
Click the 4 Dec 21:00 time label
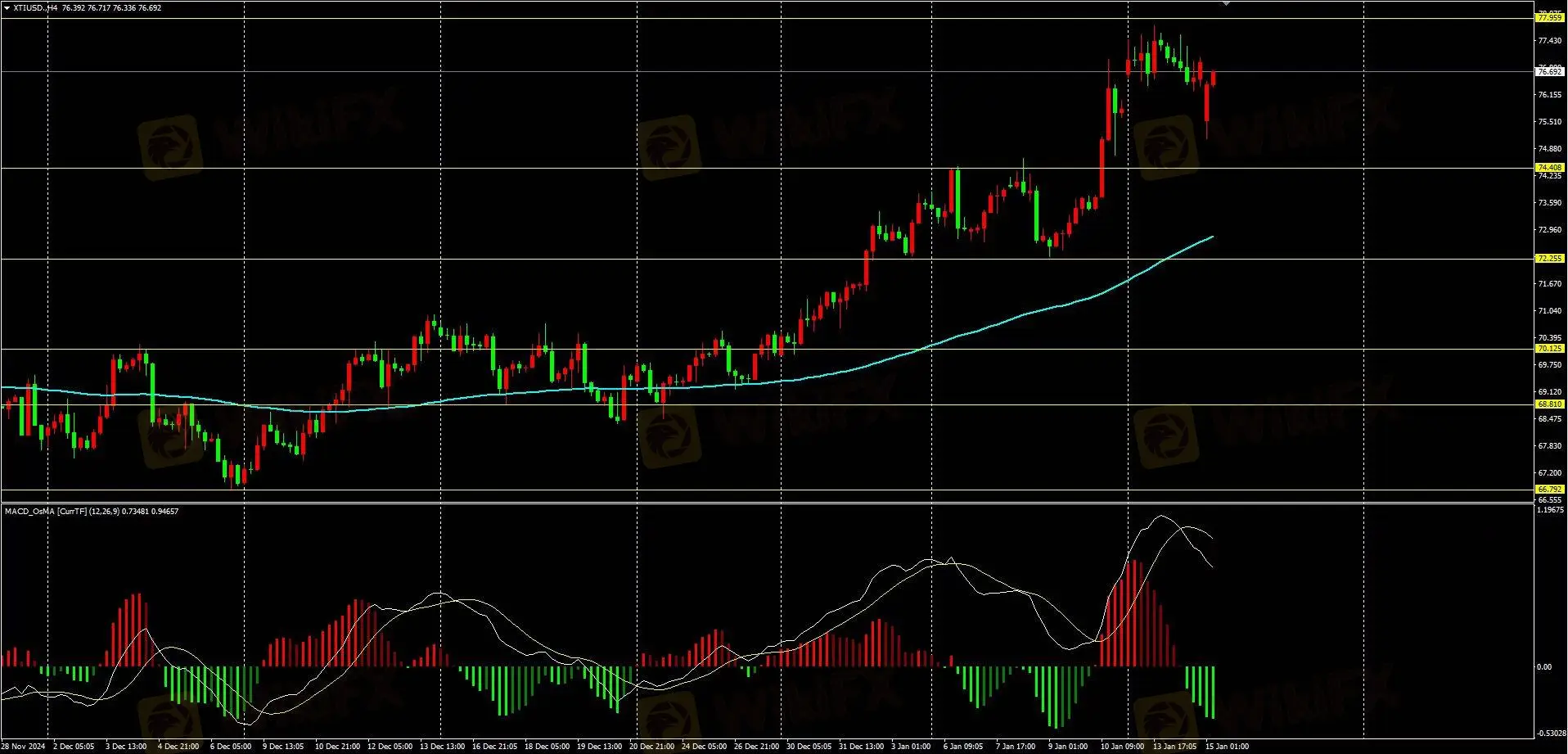pos(178,747)
